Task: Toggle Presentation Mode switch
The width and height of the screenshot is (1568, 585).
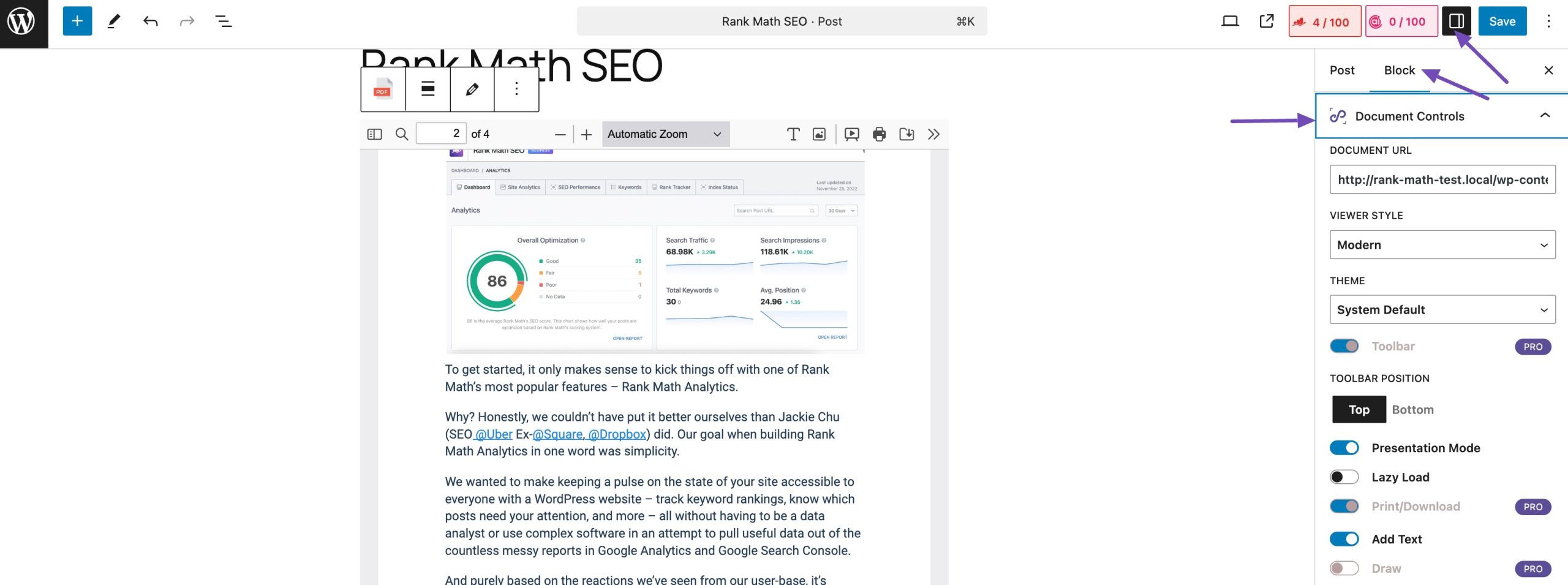Action: (1344, 448)
